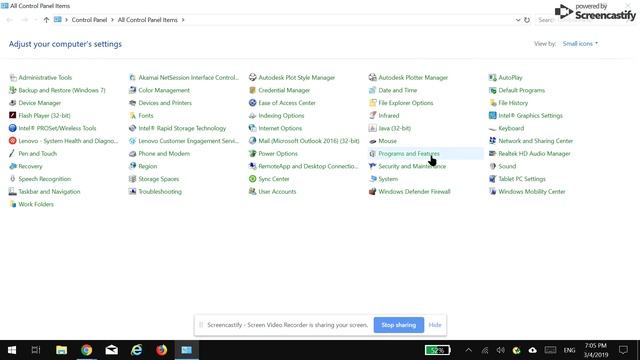Select All Control Panel Items breadcrumb

[148, 20]
